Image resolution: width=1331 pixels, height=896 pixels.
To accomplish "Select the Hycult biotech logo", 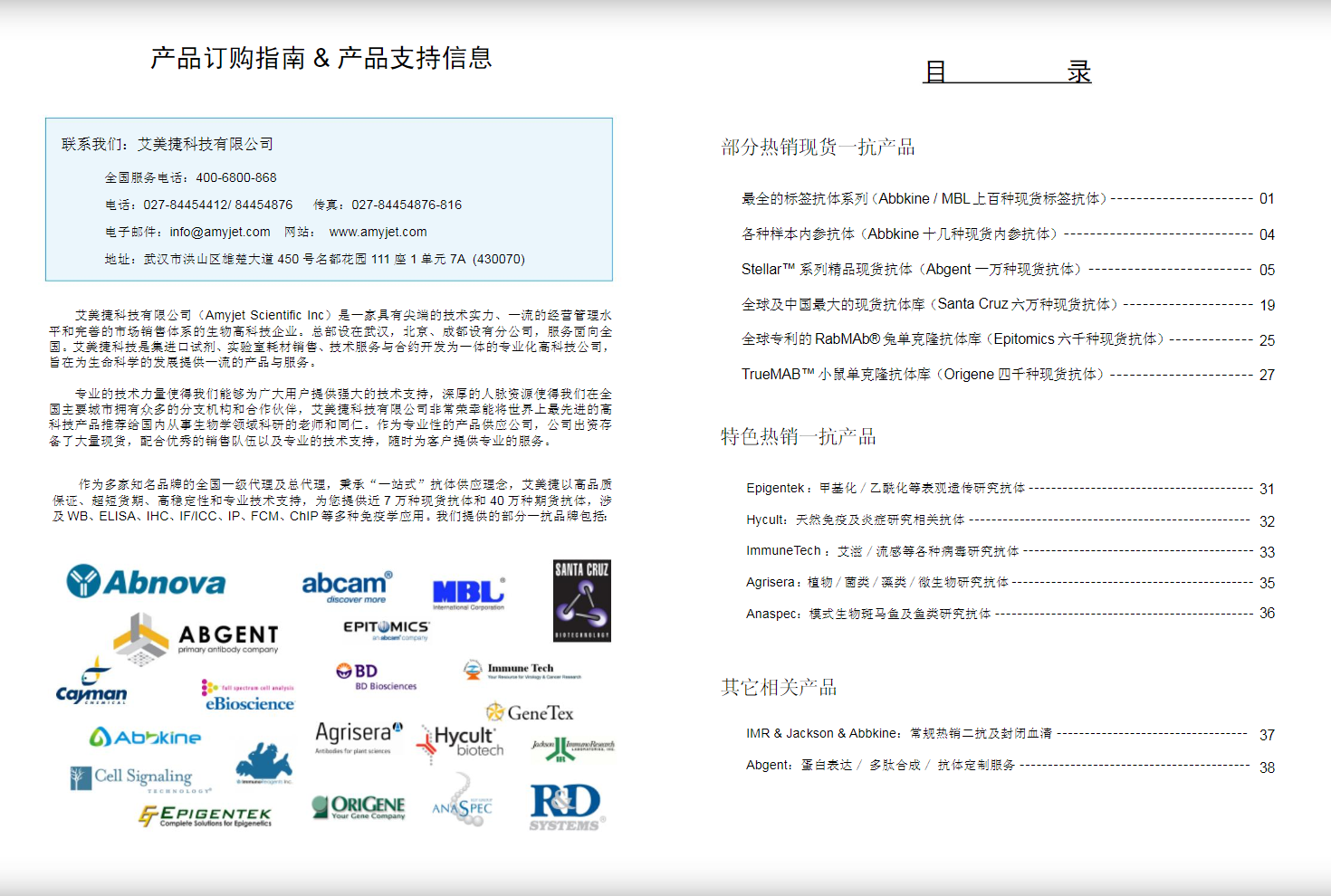I will (463, 742).
